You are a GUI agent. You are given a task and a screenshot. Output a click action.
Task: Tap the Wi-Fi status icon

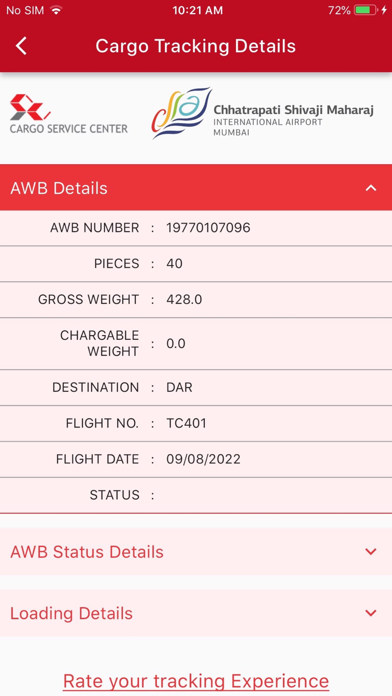[x=56, y=10]
